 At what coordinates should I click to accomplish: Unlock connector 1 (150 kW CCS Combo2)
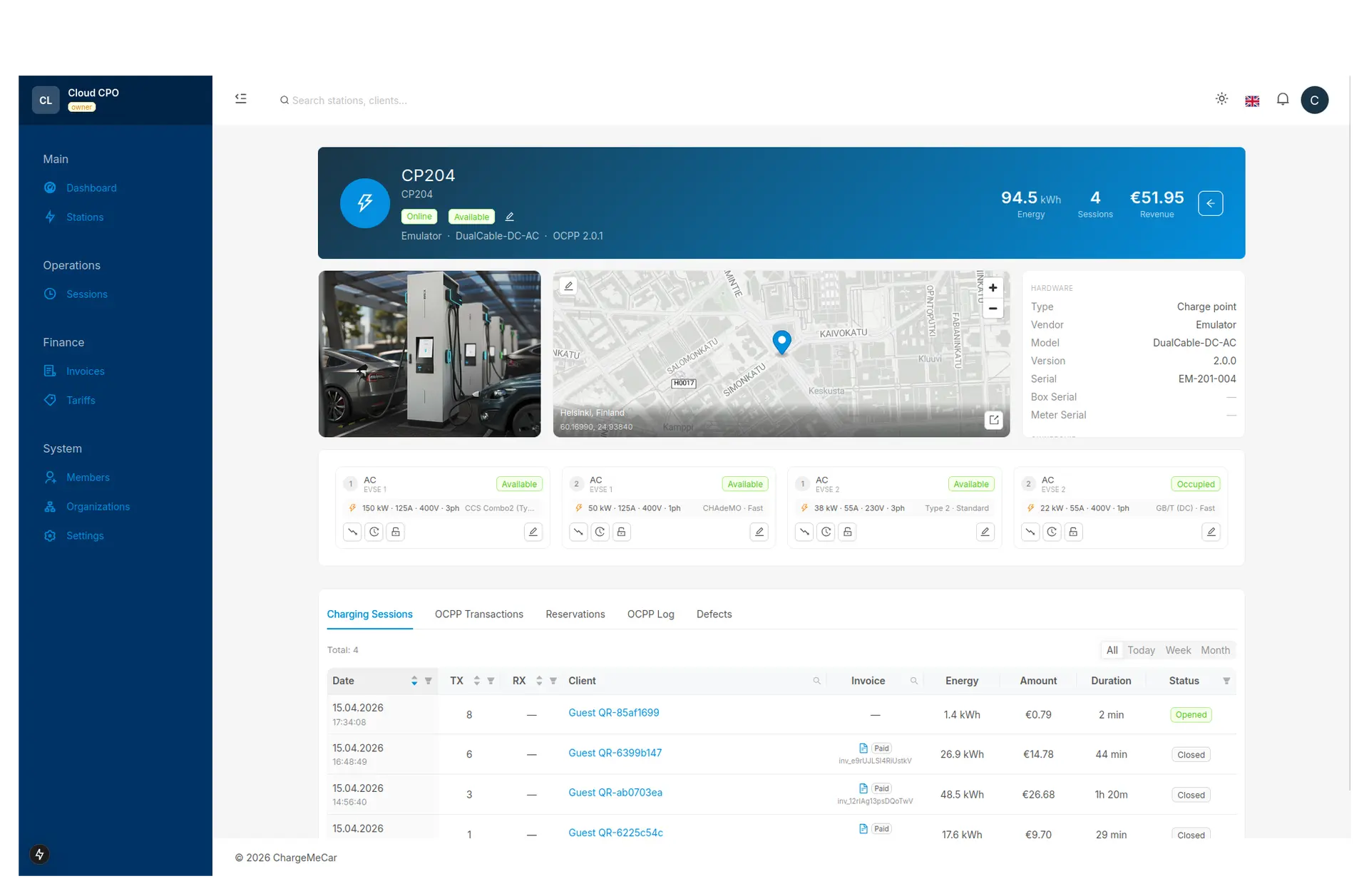[x=396, y=532]
